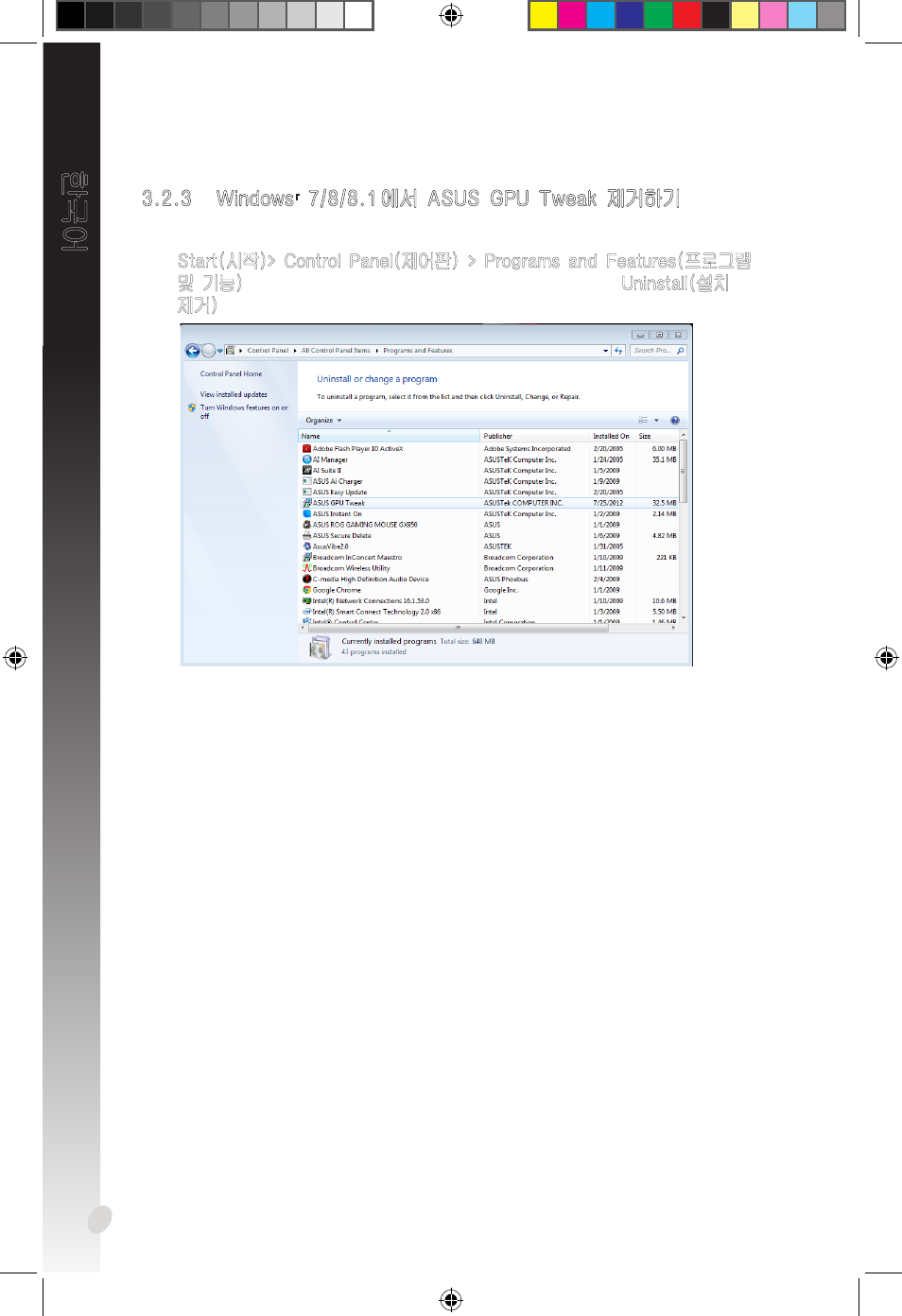Select ASUS ROG GAMING MOUSE GX950 icon

coord(306,525)
